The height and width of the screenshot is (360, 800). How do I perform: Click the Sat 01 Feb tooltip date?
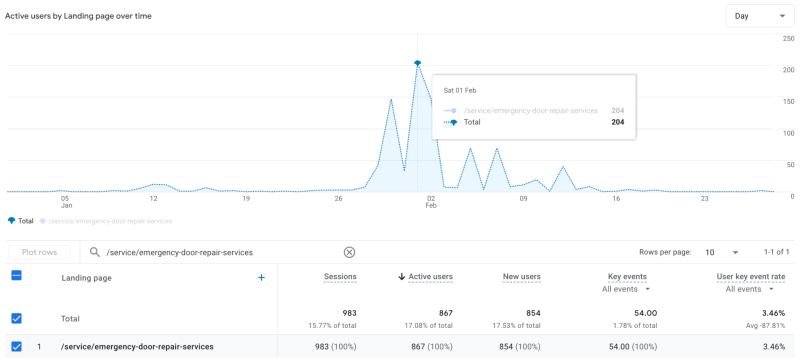click(x=459, y=91)
